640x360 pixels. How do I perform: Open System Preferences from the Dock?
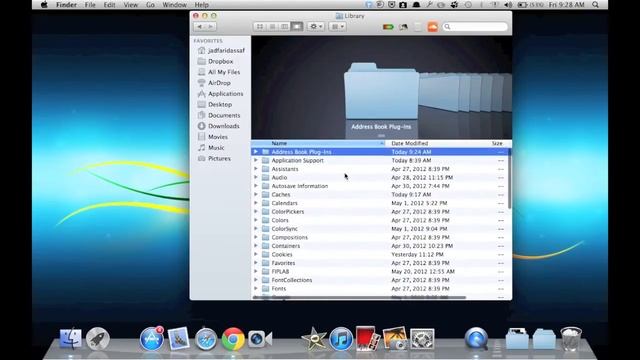click(x=422, y=339)
